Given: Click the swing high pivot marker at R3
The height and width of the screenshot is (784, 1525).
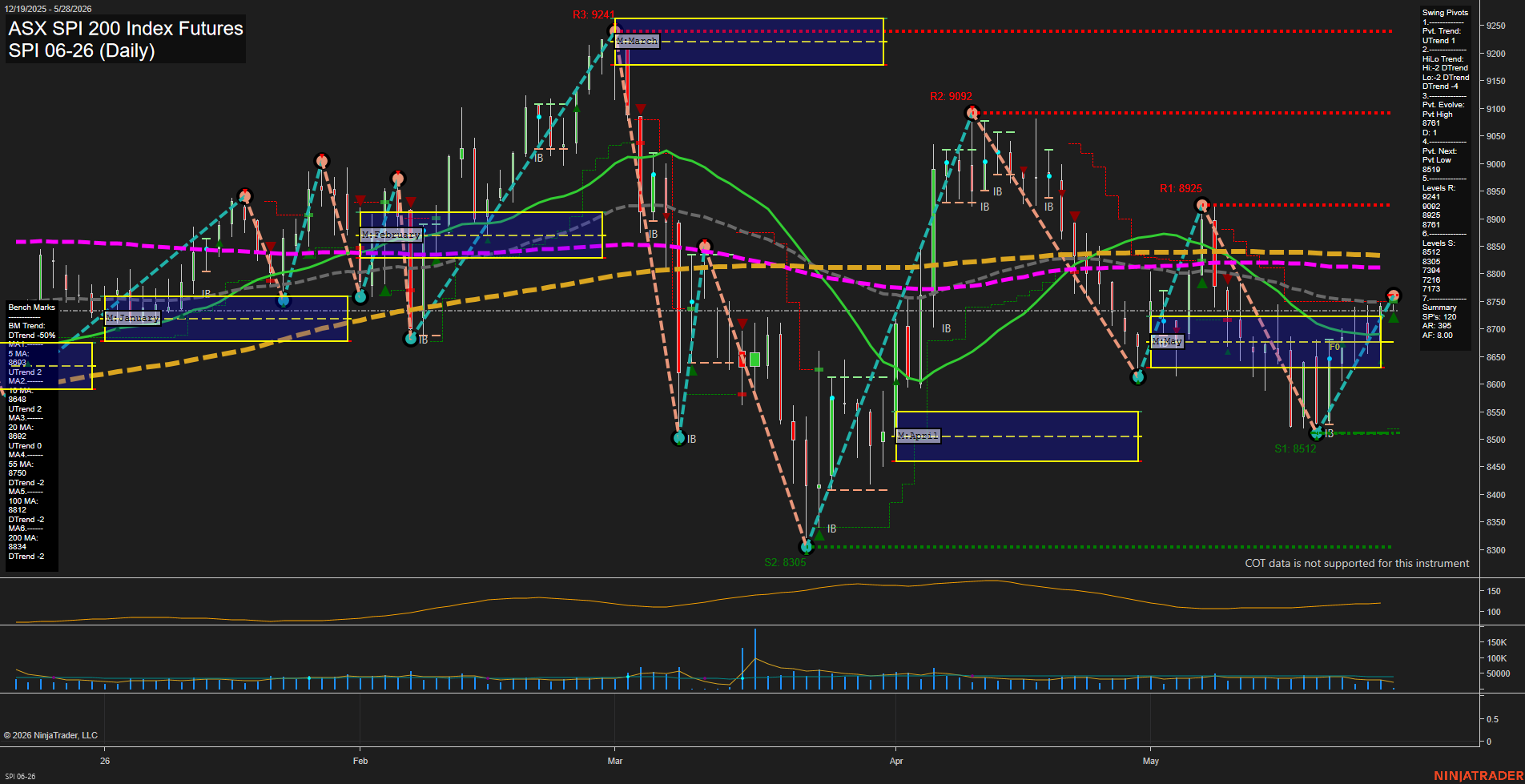Looking at the screenshot, I should (x=615, y=31).
